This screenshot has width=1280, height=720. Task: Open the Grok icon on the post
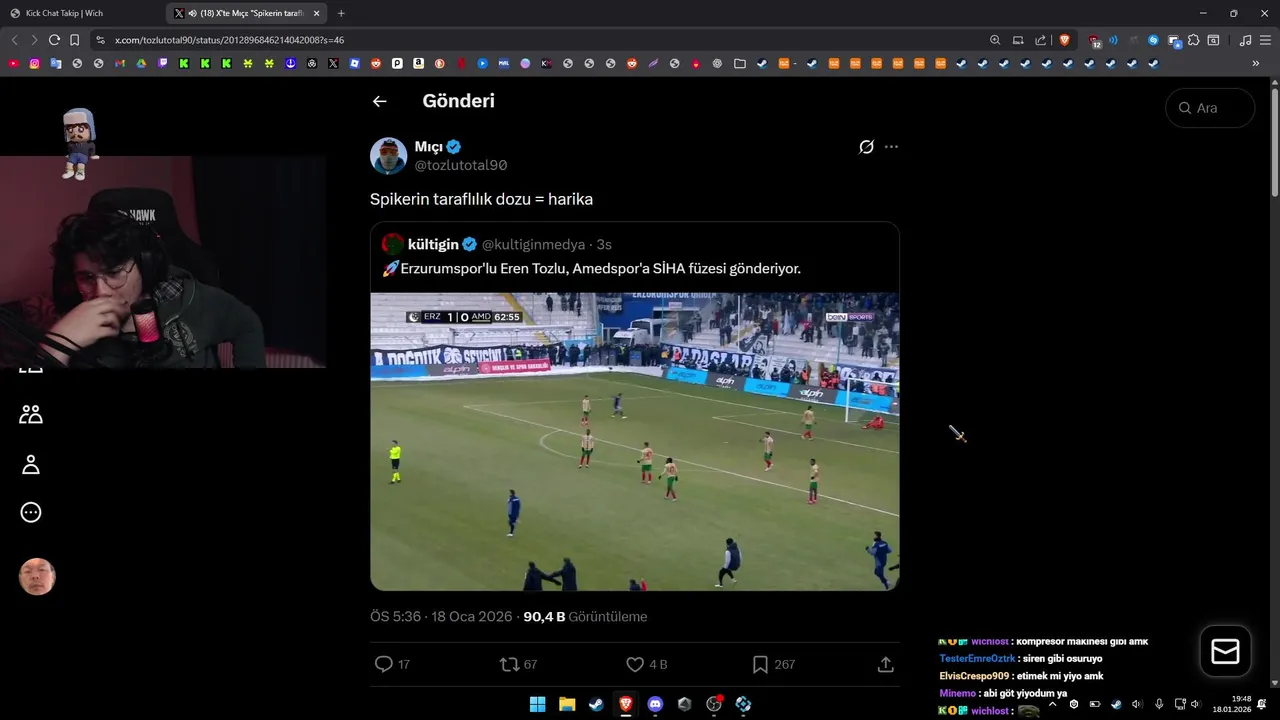coord(866,147)
